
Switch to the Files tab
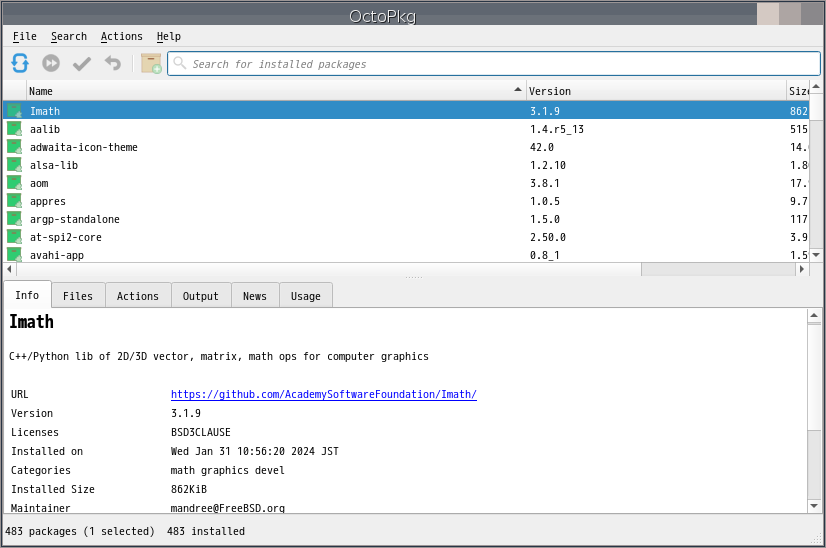78,296
